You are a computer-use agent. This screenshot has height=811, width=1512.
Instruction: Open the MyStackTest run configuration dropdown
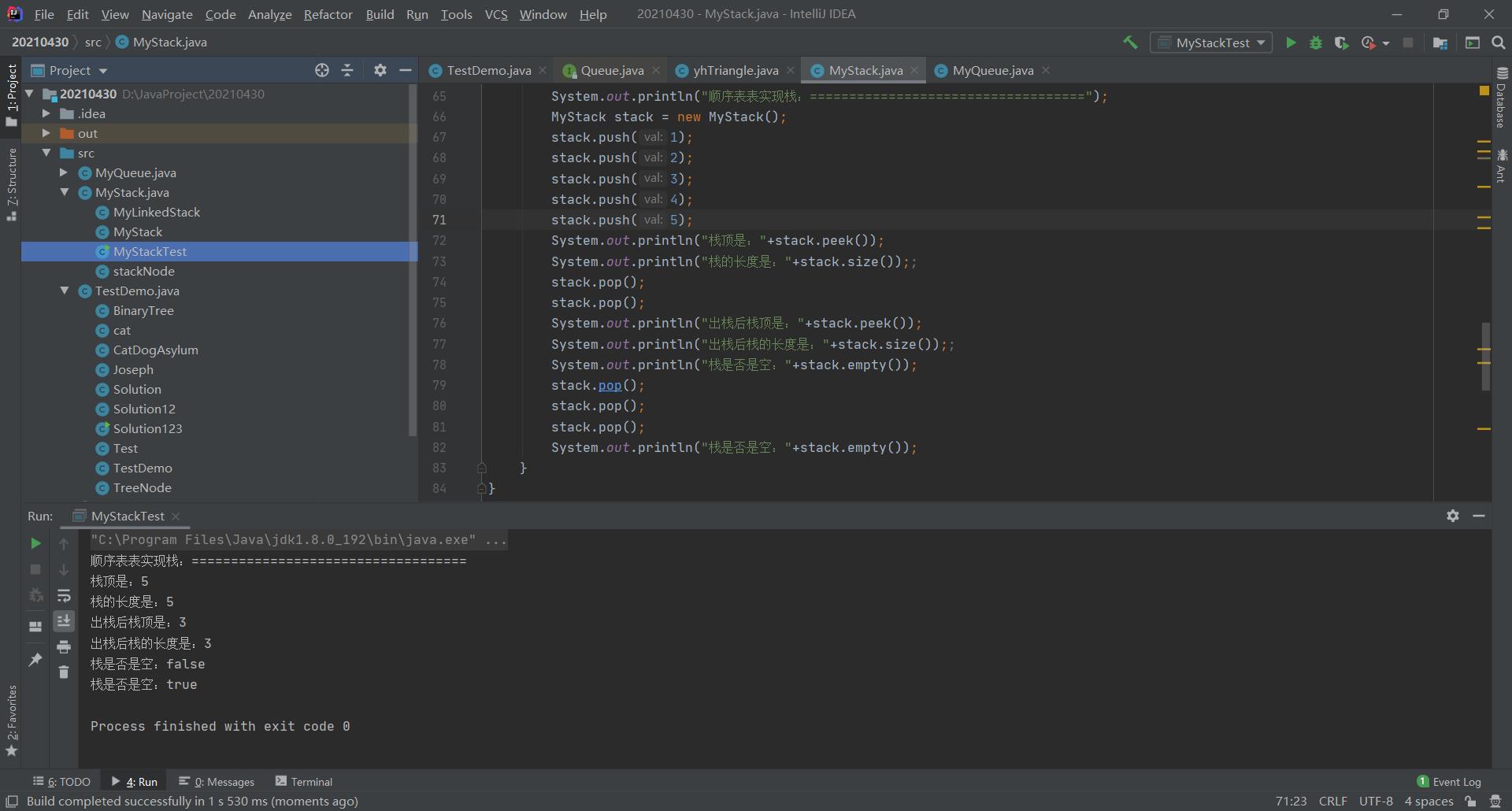click(x=1211, y=43)
